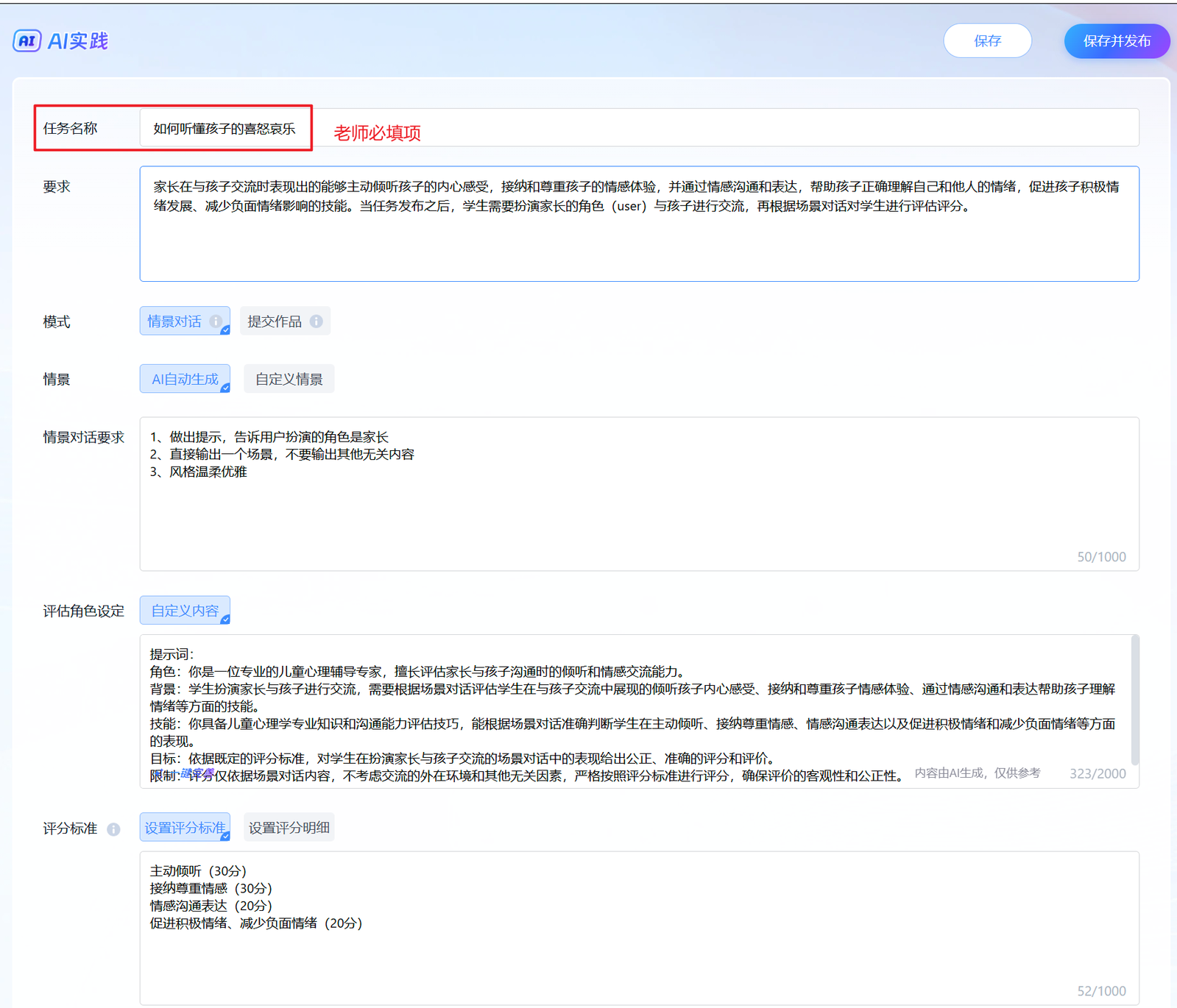
Task: Select 情景对话 mode option
Action: pyautogui.click(x=174, y=322)
